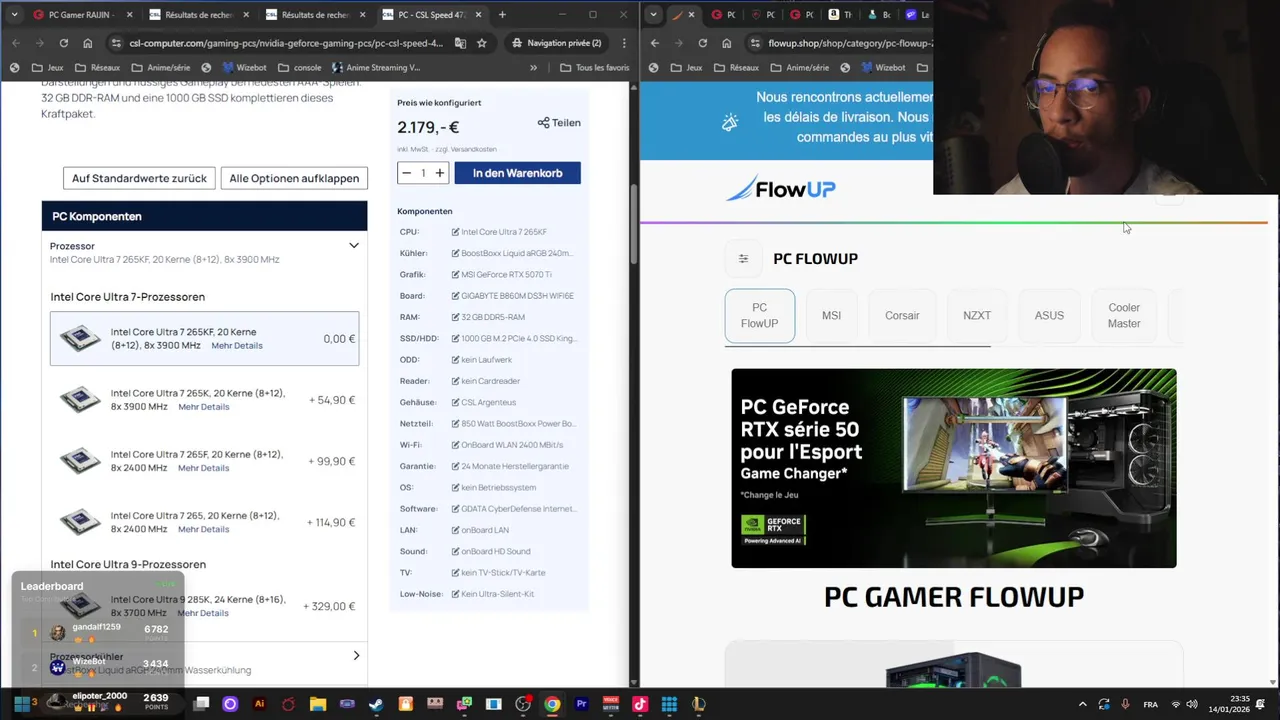The image size is (1280, 720).
Task: Open Anime/série bookmark folder in CSL window
Action: coord(159,68)
